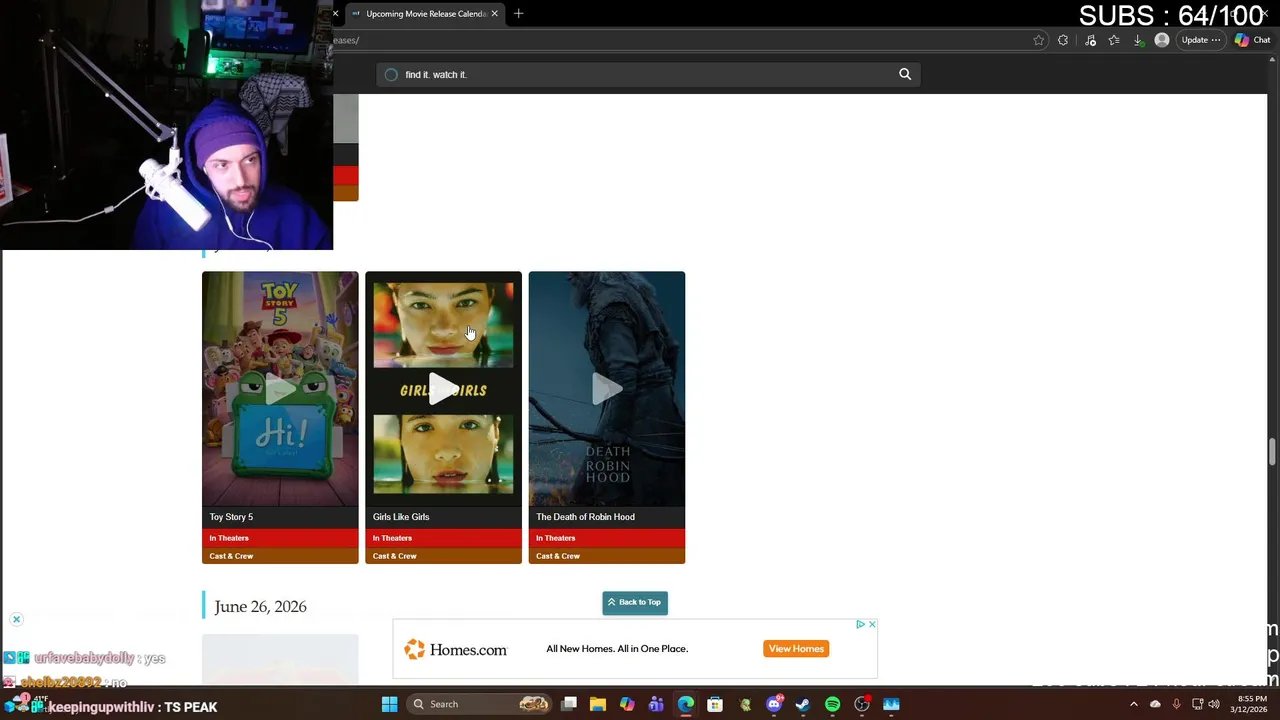Open the browser extensions puzzle icon

(1063, 40)
